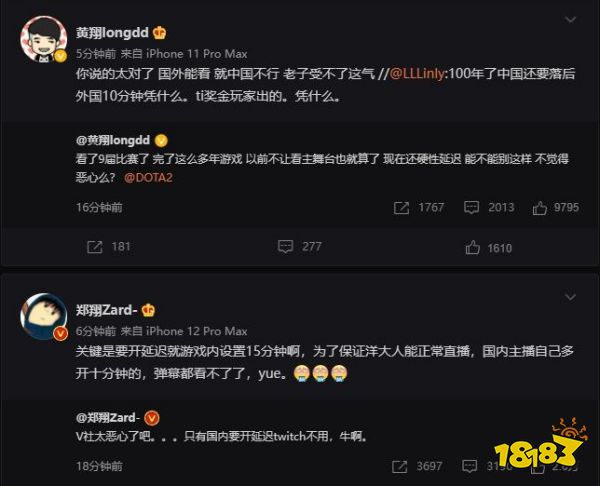Open the @DOTA2 mention link
Image resolution: width=600 pixels, height=486 pixels.
click(148, 178)
